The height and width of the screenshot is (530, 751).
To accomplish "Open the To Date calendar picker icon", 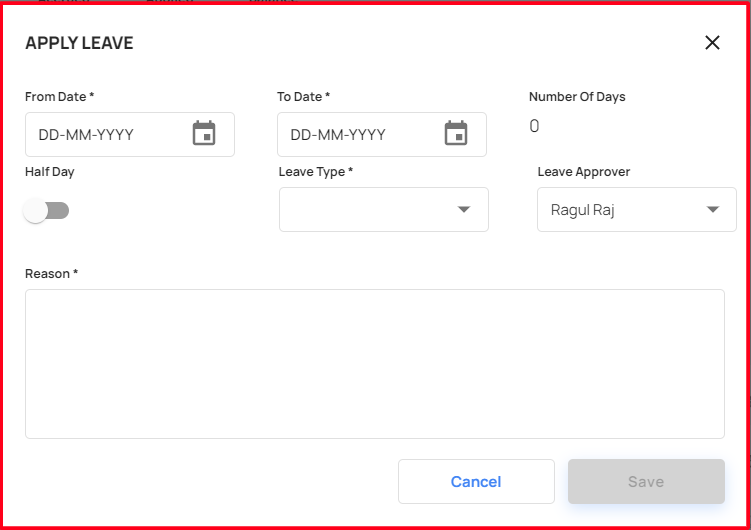I will coord(456,133).
